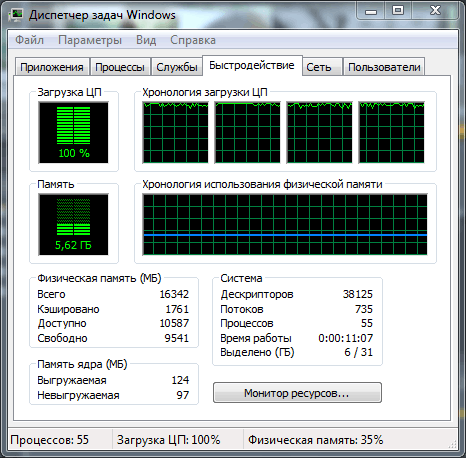Screen dimensions: 466x458
Task: Click the Система group label
Action: click(x=241, y=278)
